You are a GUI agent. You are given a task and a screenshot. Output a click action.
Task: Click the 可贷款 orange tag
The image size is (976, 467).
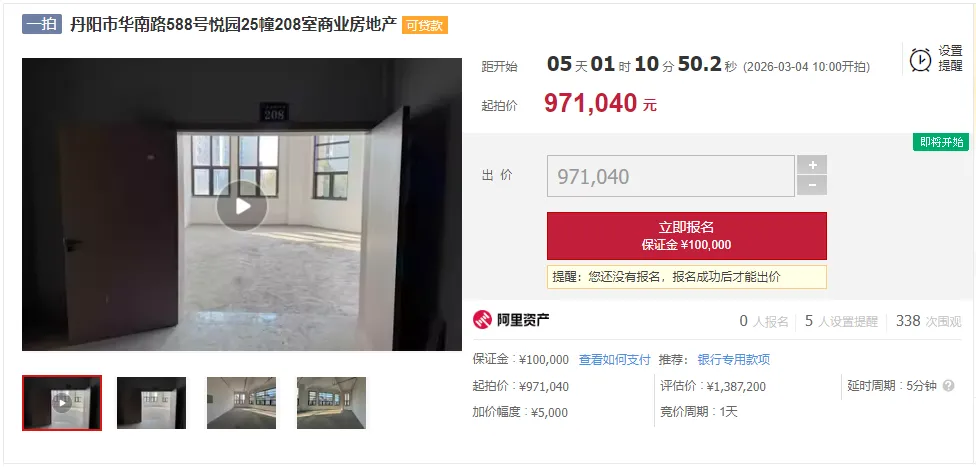425,25
